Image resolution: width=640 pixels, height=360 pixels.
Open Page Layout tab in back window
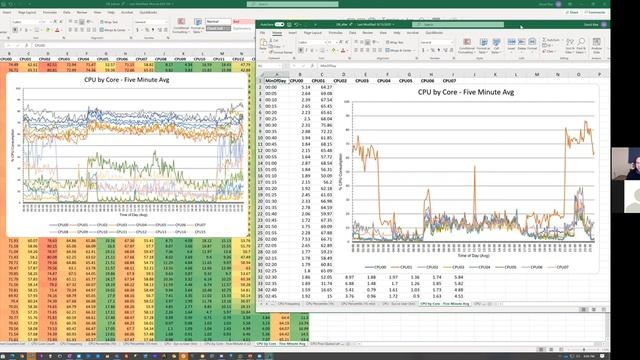tap(27, 12)
